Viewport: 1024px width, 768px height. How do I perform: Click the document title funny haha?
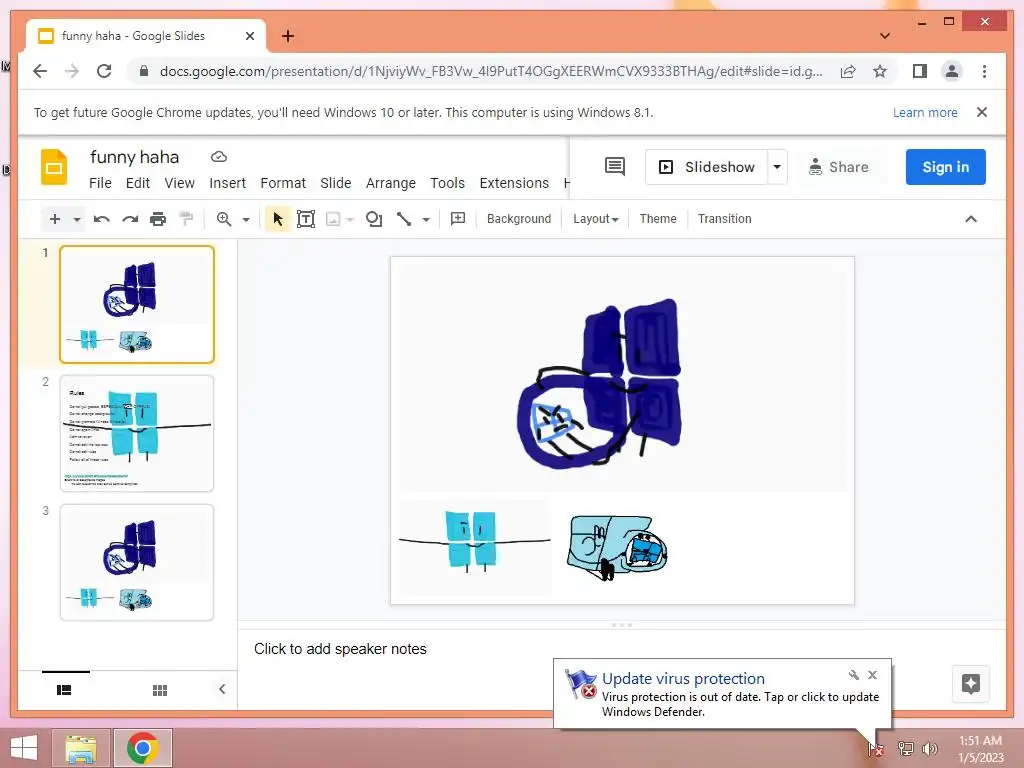(x=135, y=157)
